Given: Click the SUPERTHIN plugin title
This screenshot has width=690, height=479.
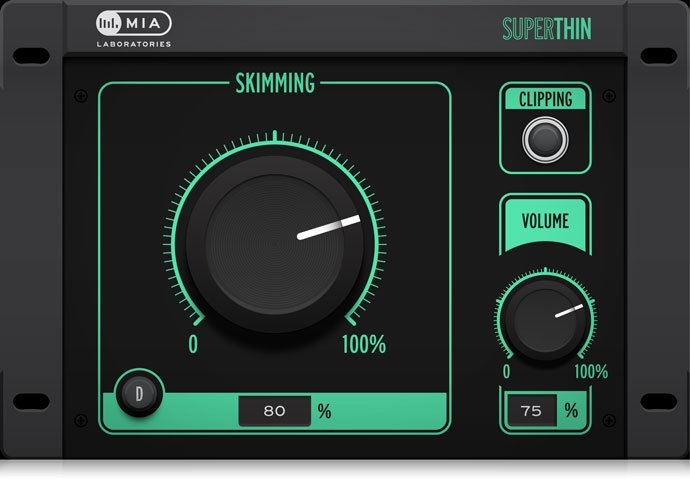Looking at the screenshot, I should (546, 29).
